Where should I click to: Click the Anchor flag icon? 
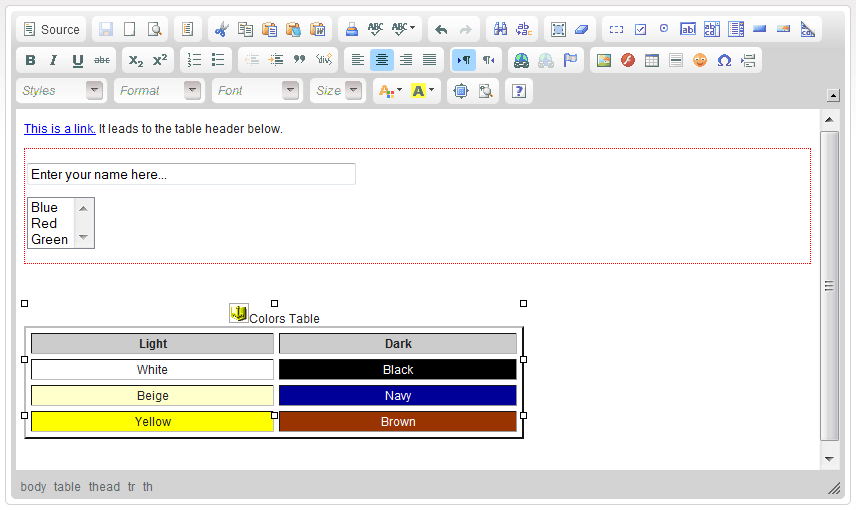click(570, 60)
